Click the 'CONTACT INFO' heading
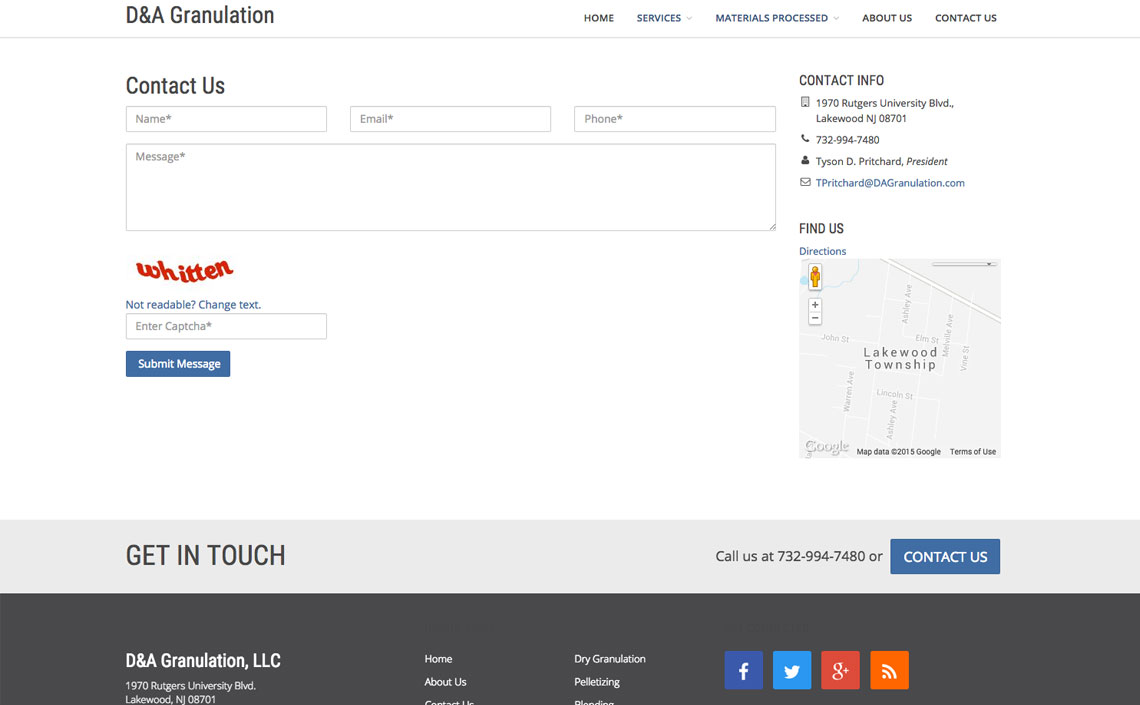 coord(841,81)
